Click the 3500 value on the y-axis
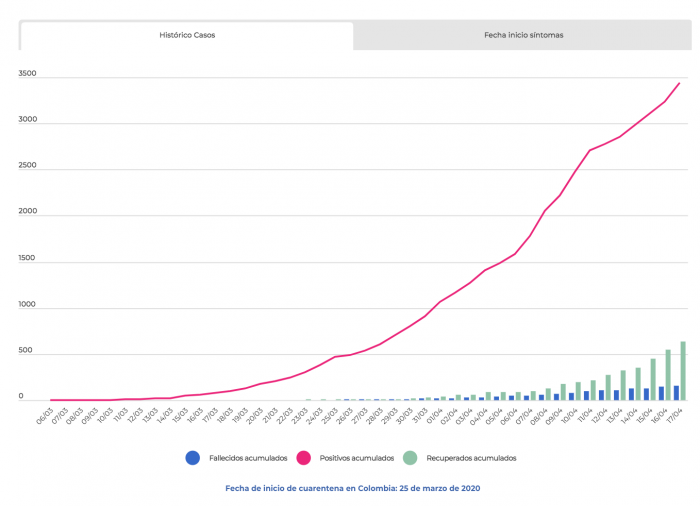This screenshot has height=506, width=700. click(x=27, y=75)
